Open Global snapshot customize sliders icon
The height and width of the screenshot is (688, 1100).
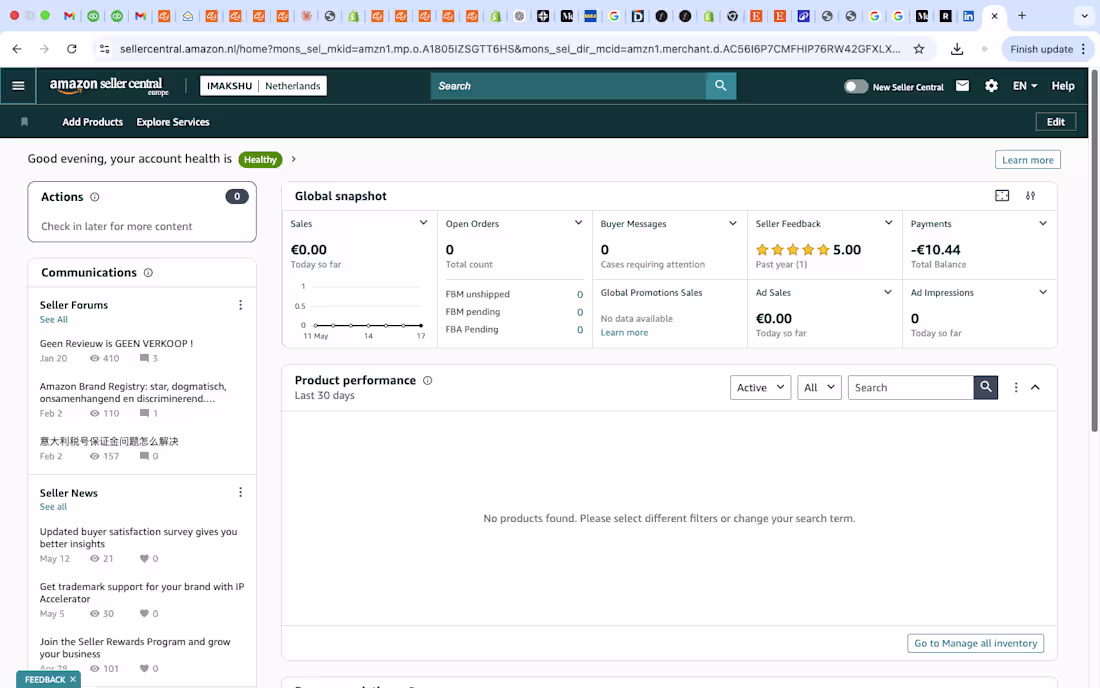[1031, 196]
